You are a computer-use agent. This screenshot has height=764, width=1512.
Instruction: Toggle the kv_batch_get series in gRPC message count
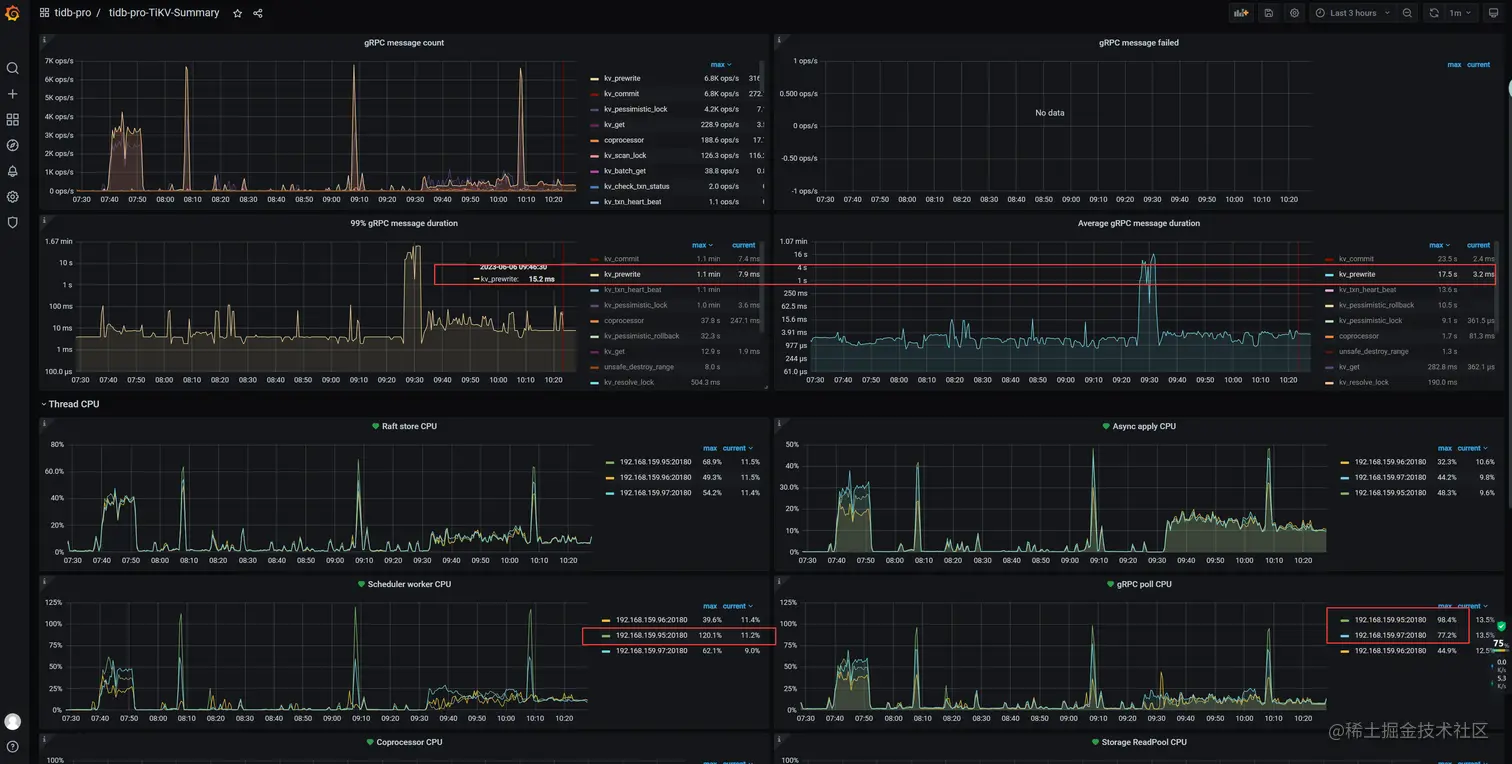pyautogui.click(x=625, y=171)
